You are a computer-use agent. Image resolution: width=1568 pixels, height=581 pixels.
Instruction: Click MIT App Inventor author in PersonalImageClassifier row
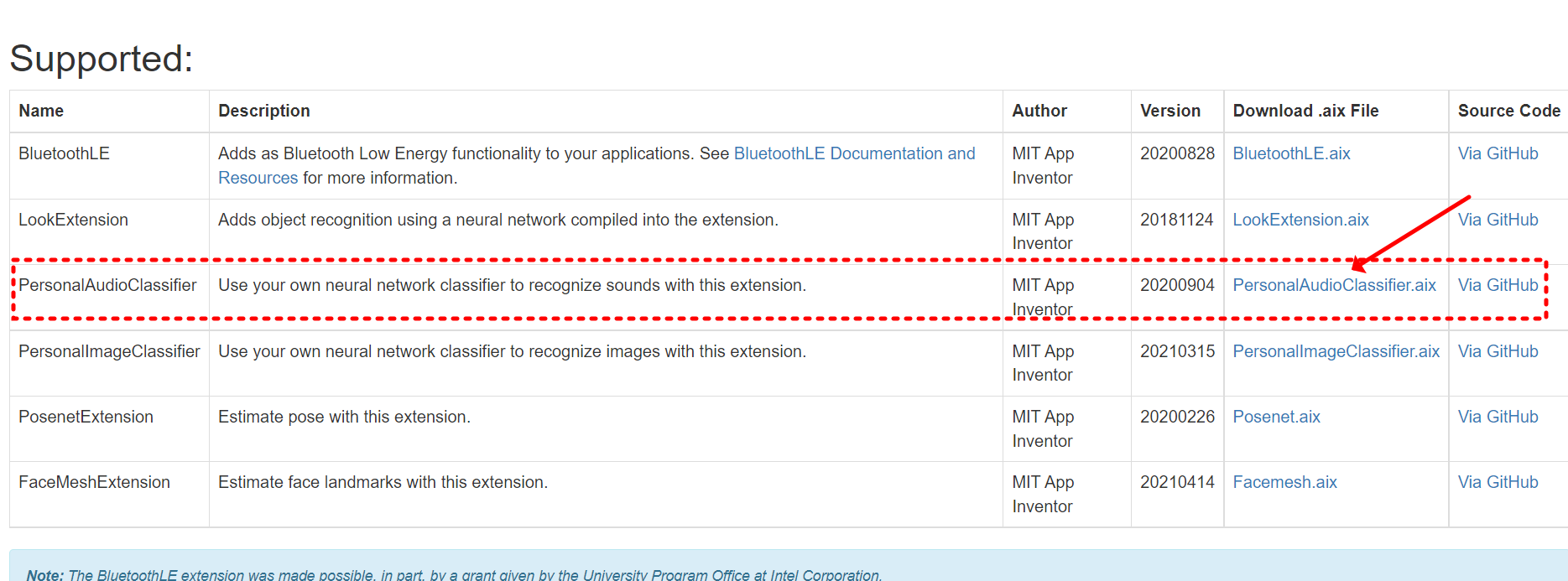tap(1043, 363)
